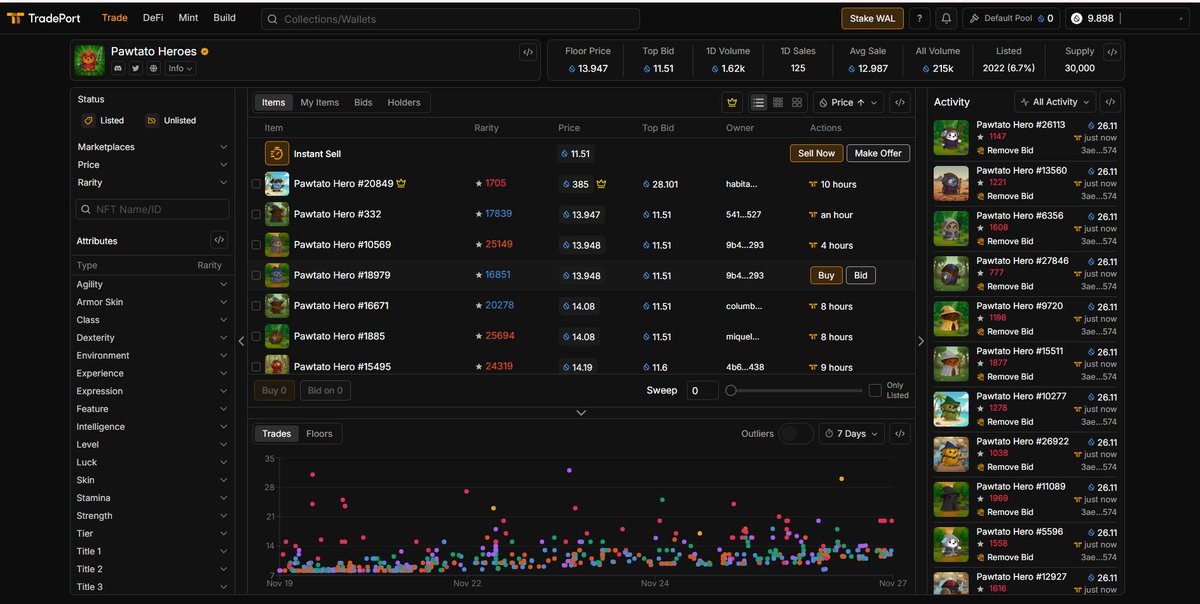Click the embed code icon beside Pawtato Heroes title
The height and width of the screenshot is (604, 1200).
click(x=528, y=52)
